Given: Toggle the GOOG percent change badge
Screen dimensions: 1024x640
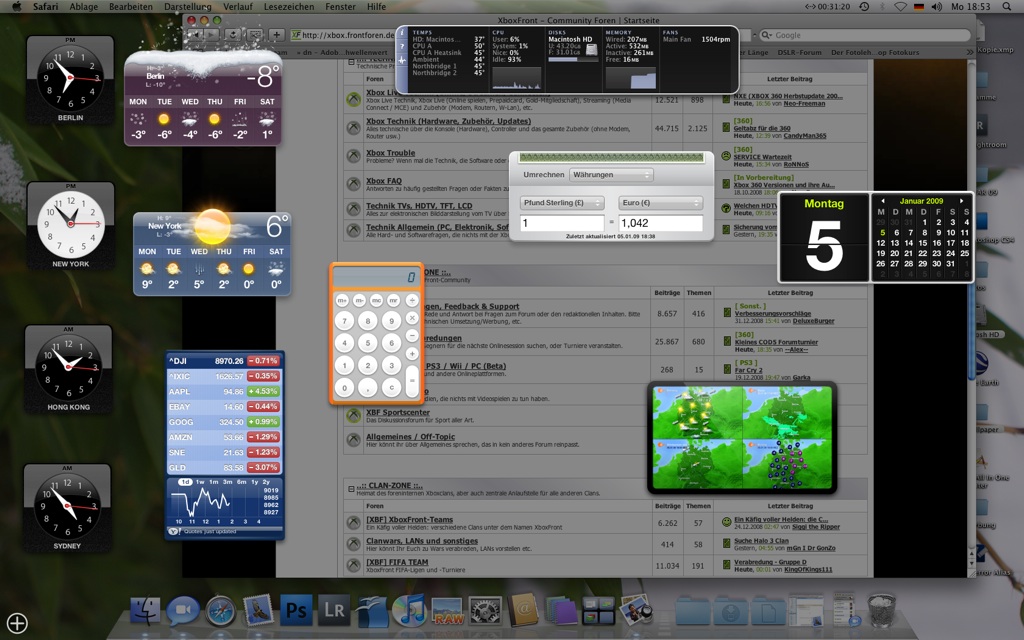Looking at the screenshot, I should (265, 422).
